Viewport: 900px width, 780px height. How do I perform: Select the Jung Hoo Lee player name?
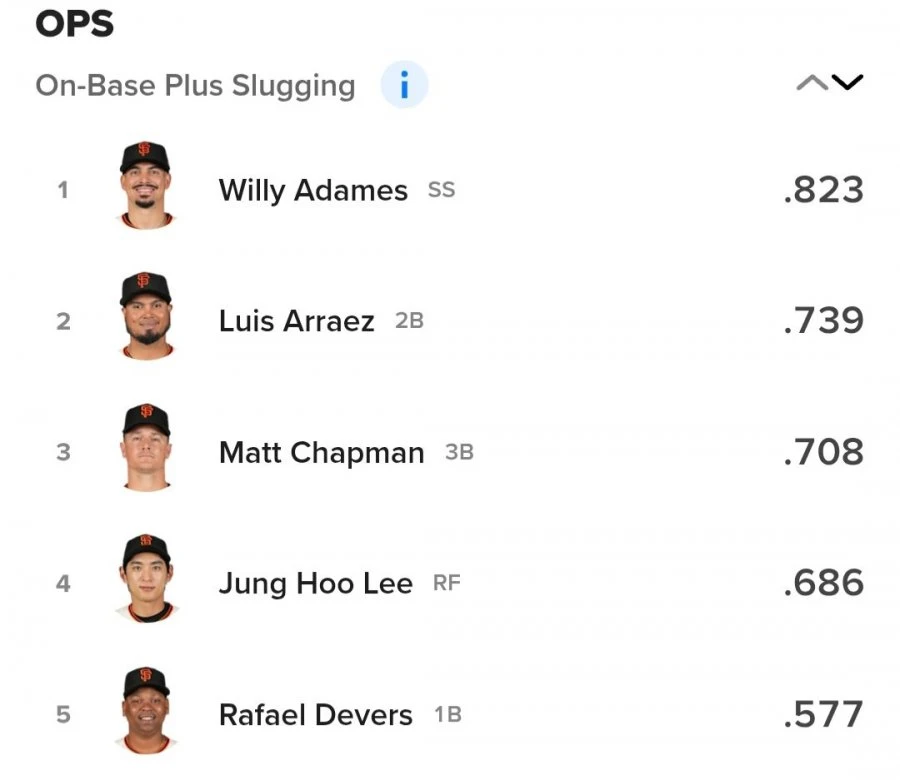(316, 584)
